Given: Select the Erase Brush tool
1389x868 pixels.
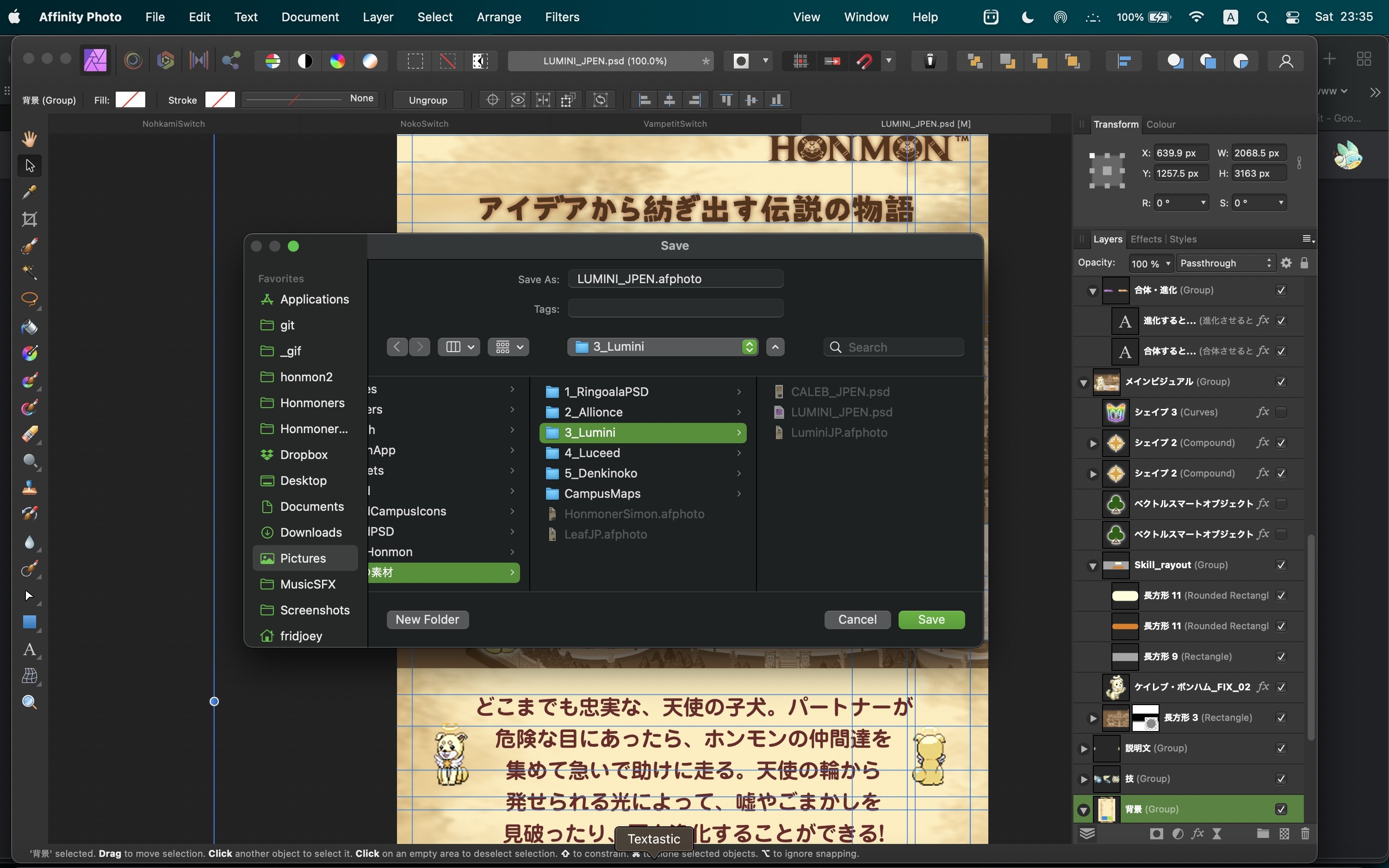Looking at the screenshot, I should [29, 434].
